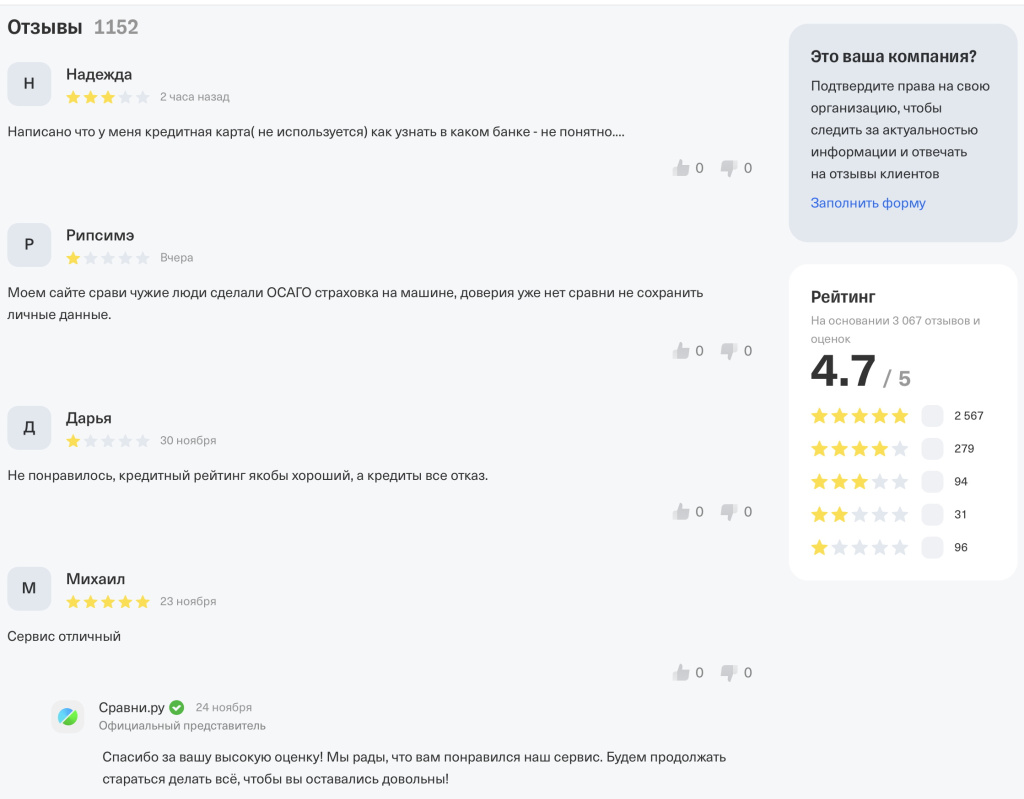Click thumbs down on Рипсимэ's review
The width and height of the screenshot is (1024, 799).
point(729,351)
